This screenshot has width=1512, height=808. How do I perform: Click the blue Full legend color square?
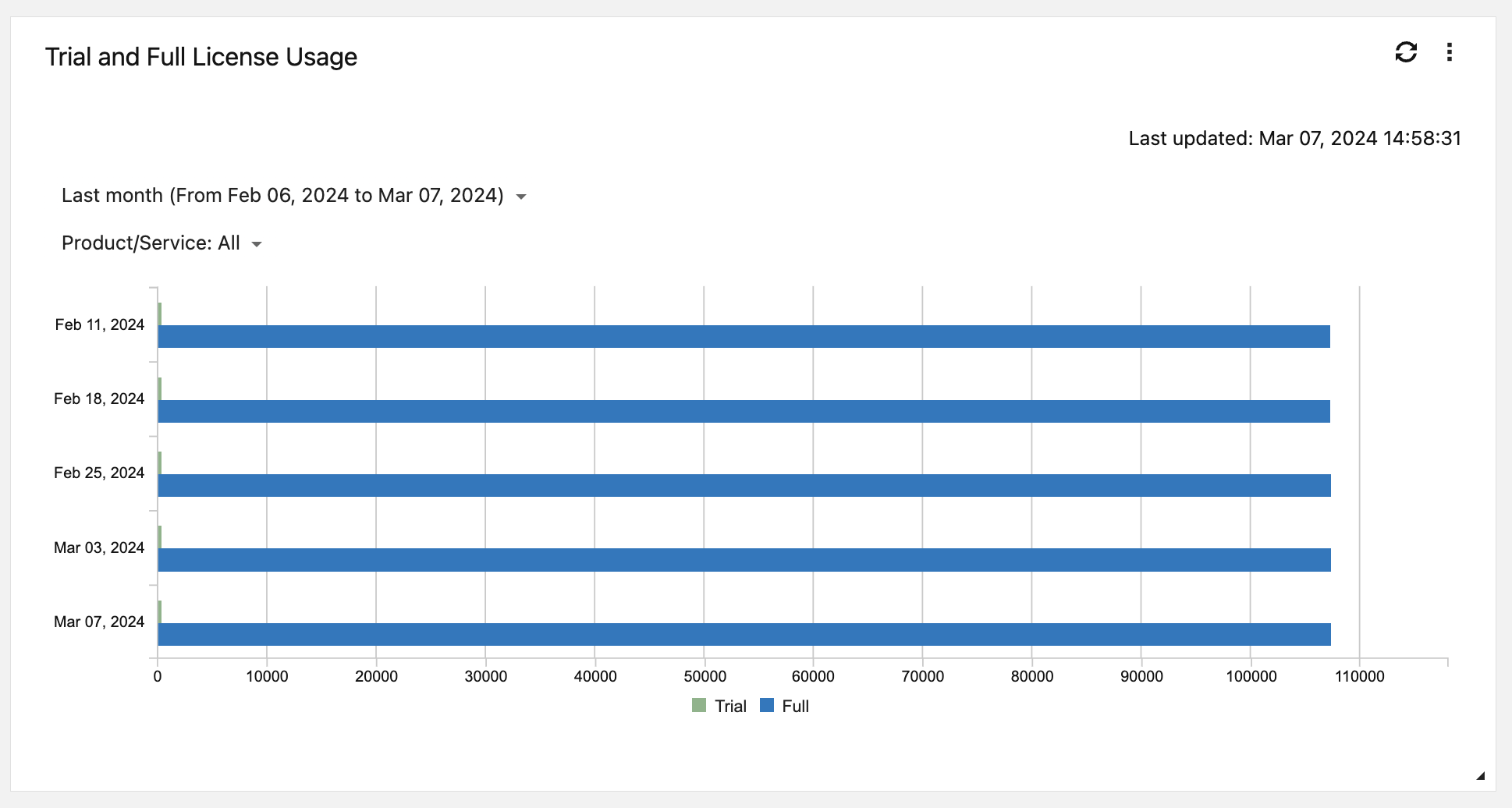pyautogui.click(x=767, y=706)
